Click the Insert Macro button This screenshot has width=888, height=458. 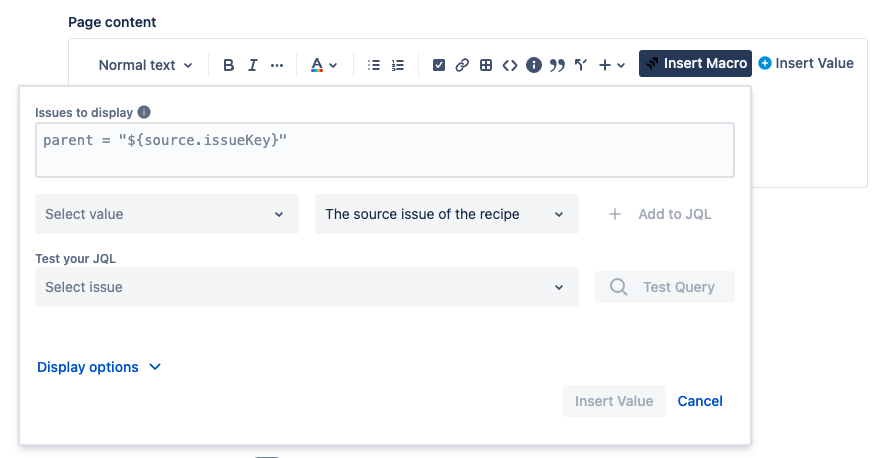click(695, 63)
